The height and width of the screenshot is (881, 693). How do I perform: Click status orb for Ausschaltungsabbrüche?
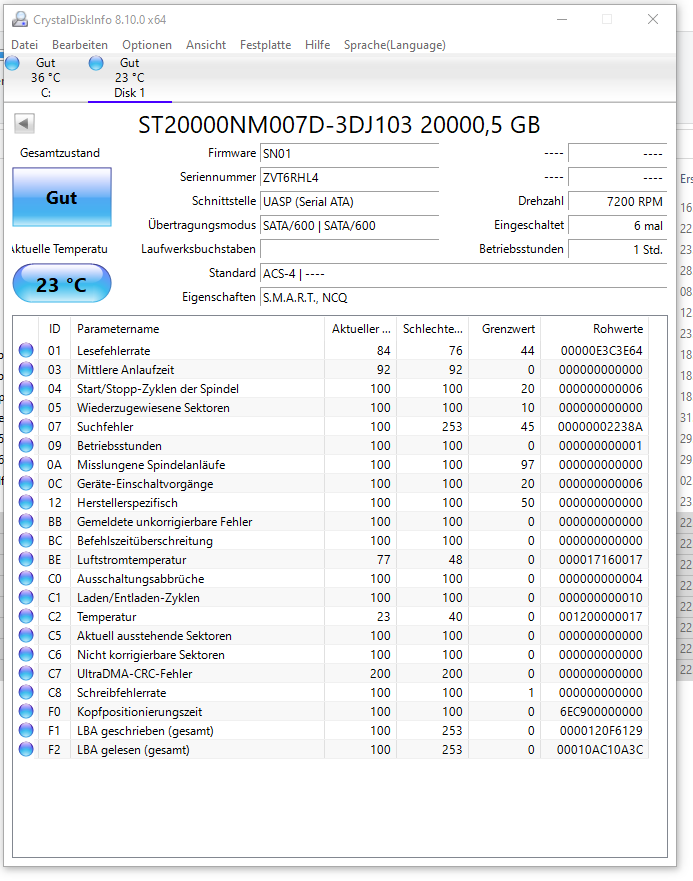pos(26,578)
